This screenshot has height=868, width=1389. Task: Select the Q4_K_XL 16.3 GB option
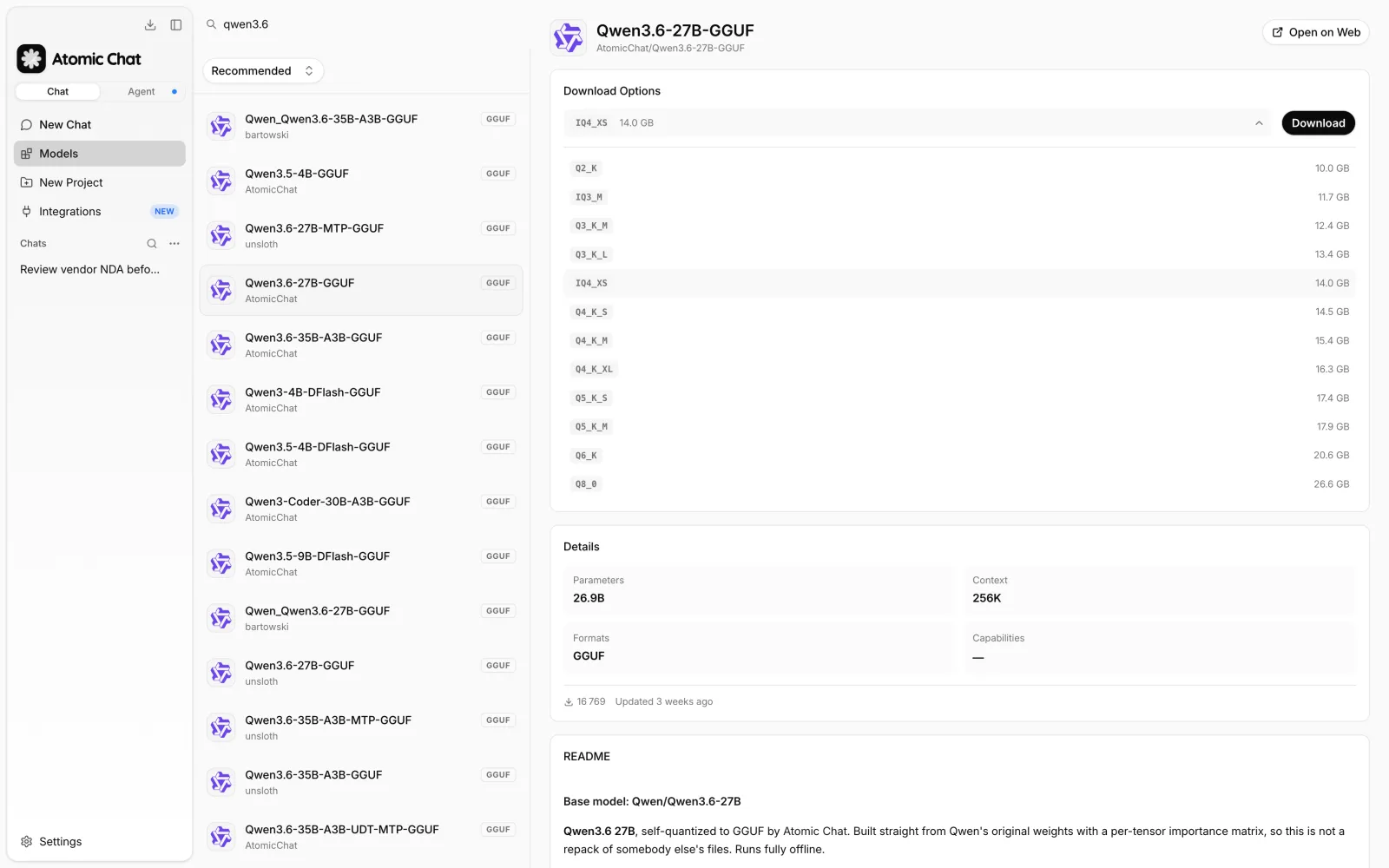(959, 369)
